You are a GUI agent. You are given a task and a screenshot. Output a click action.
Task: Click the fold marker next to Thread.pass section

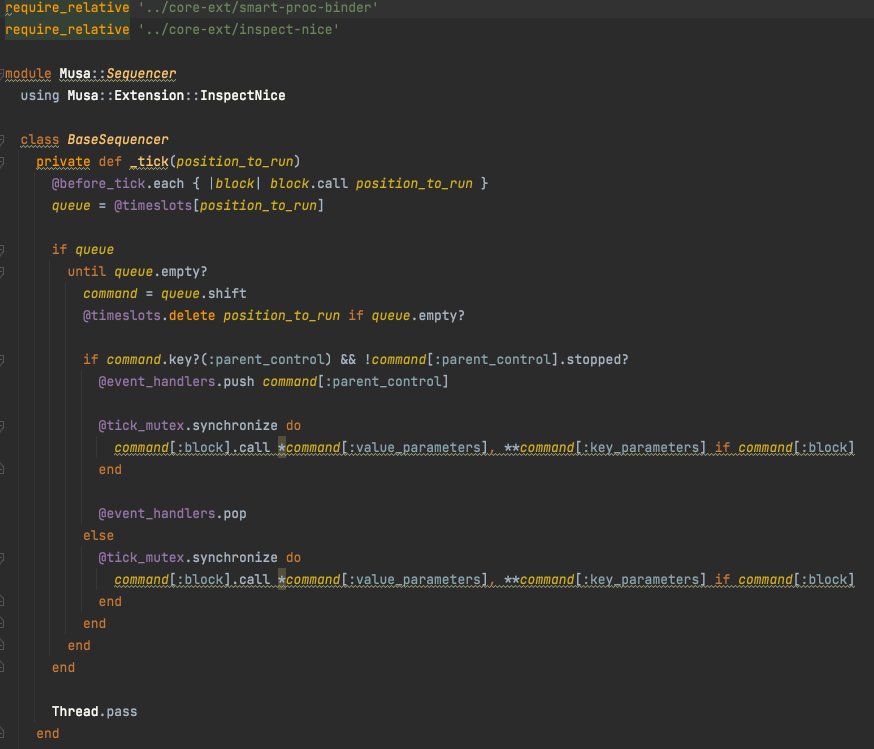[x=5, y=711]
